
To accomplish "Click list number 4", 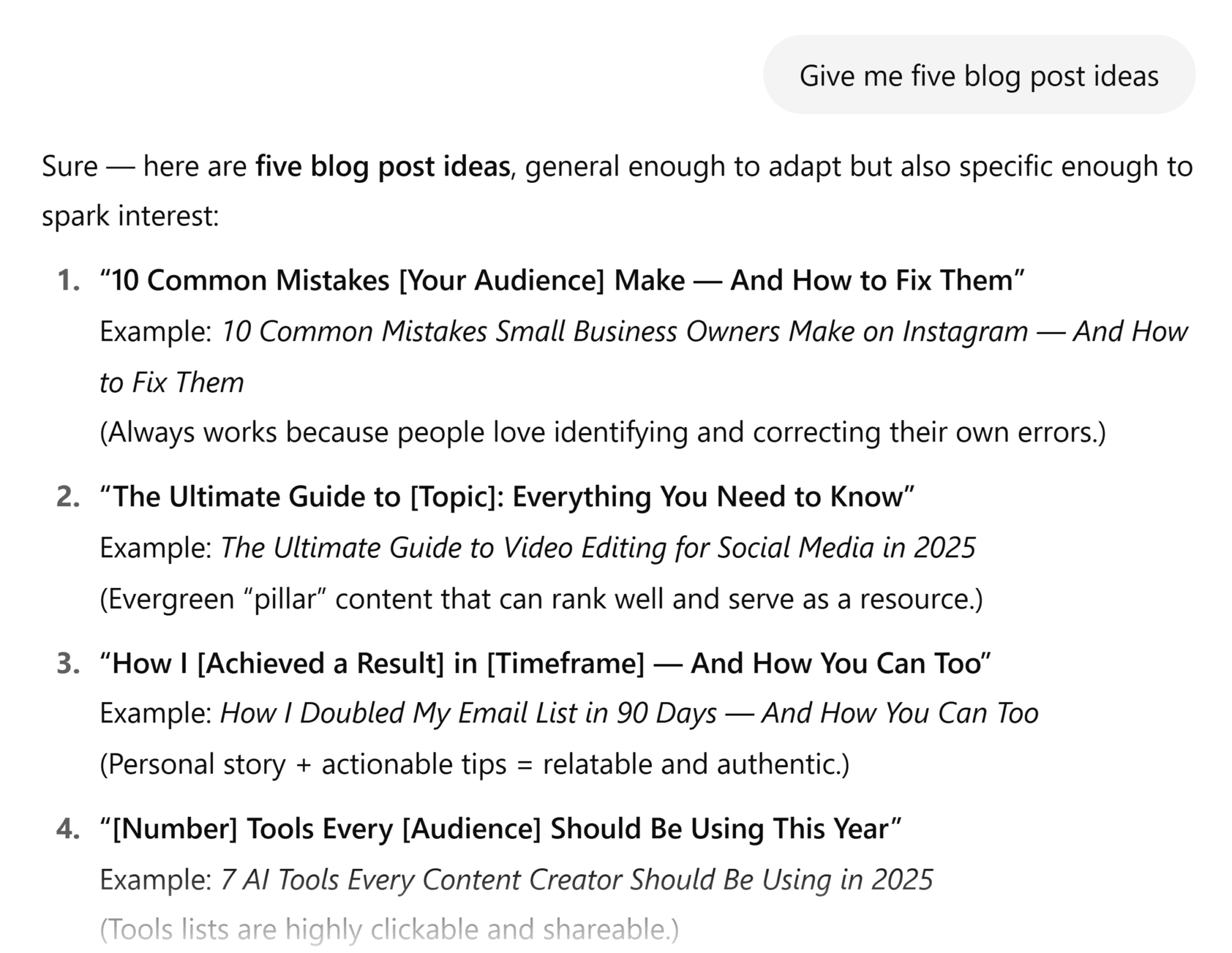I will coord(68,828).
